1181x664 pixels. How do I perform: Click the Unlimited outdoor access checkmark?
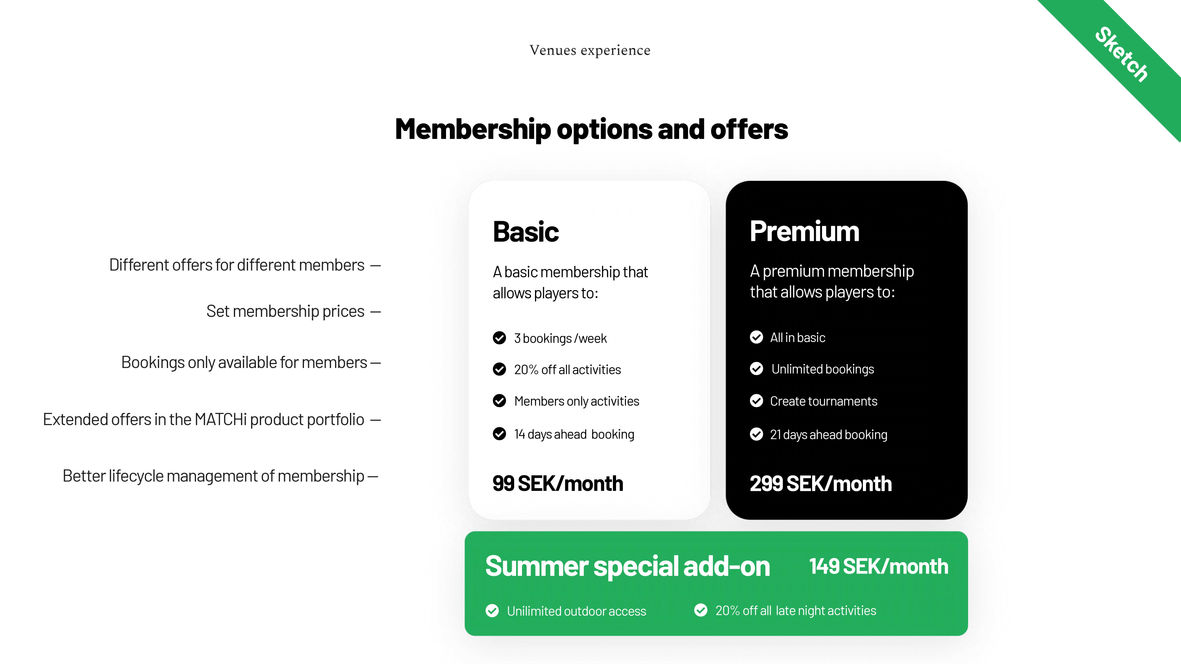click(x=492, y=611)
